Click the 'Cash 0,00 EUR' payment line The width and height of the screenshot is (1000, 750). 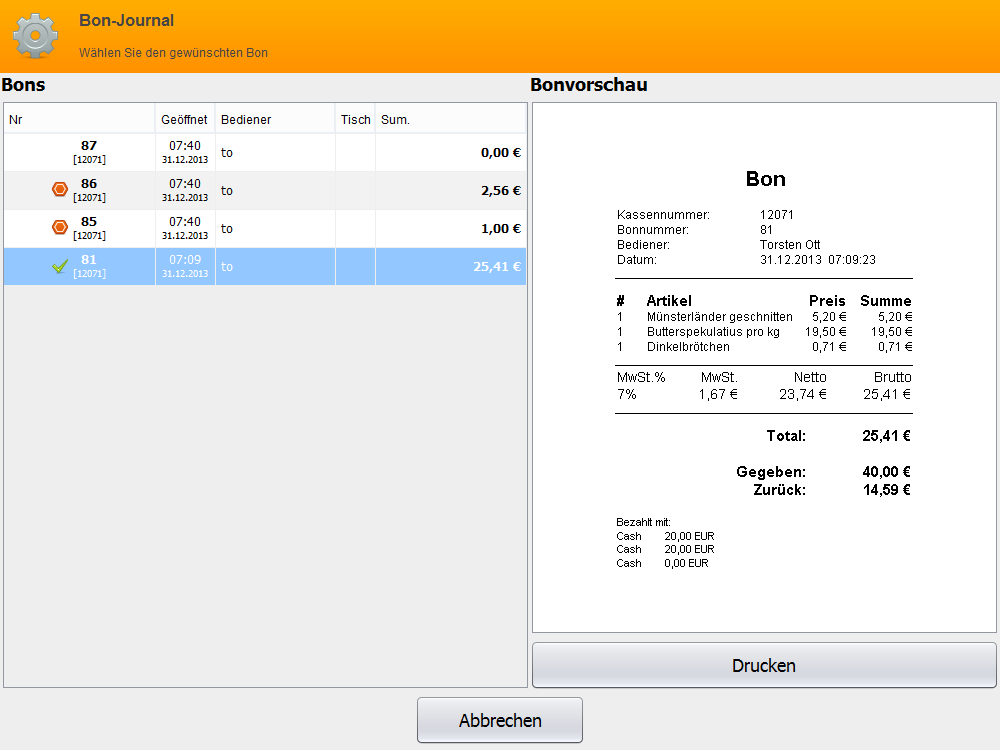[662, 563]
